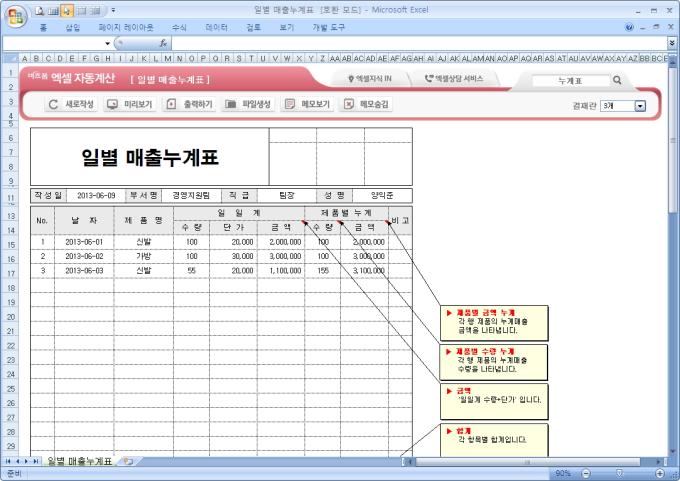
Task: Click the 누계표 search field
Action: point(571,81)
